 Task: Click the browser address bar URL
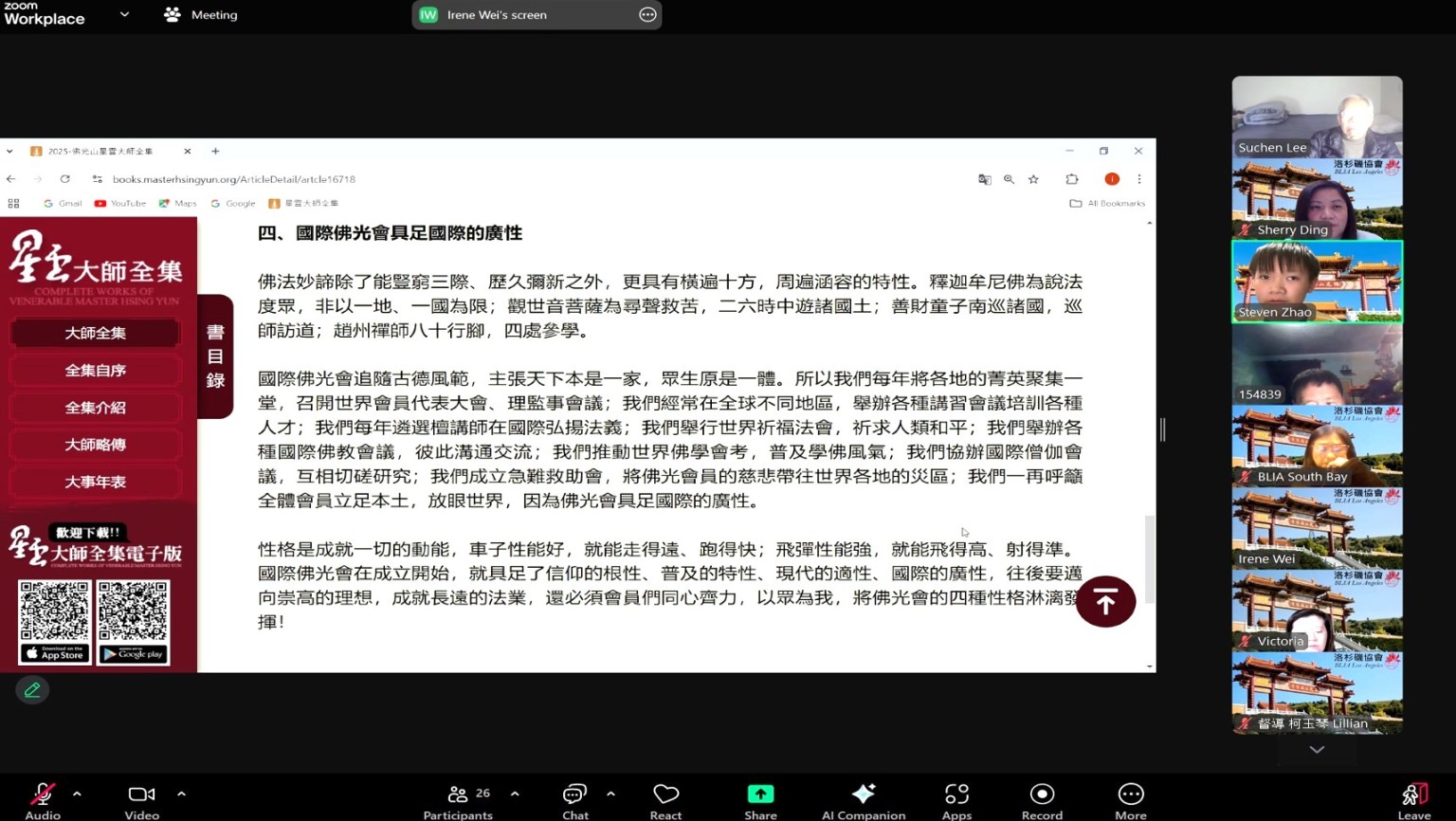[234, 178]
